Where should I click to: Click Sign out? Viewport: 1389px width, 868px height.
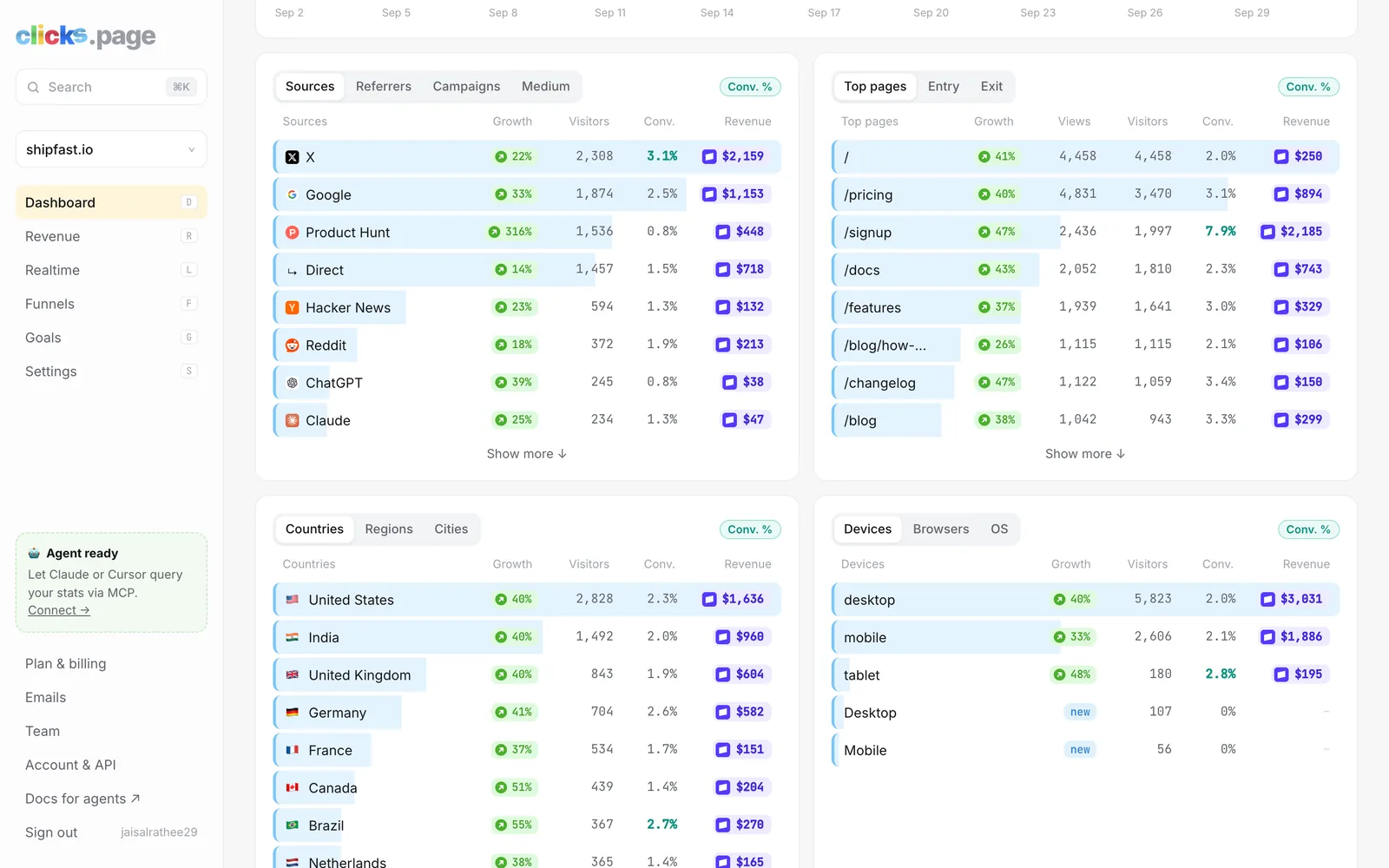(x=51, y=832)
